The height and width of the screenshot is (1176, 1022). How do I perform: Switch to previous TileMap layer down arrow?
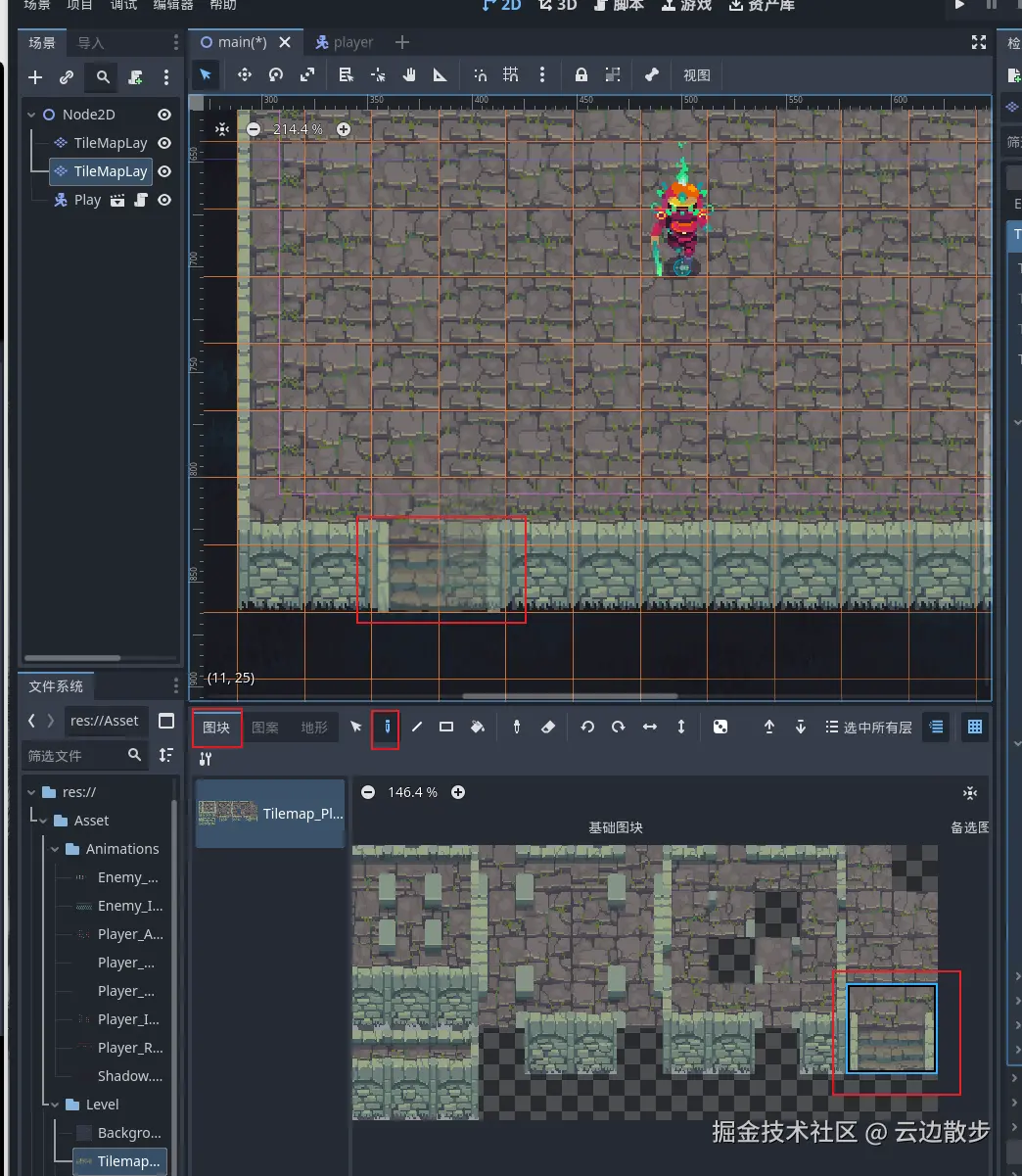coord(801,728)
